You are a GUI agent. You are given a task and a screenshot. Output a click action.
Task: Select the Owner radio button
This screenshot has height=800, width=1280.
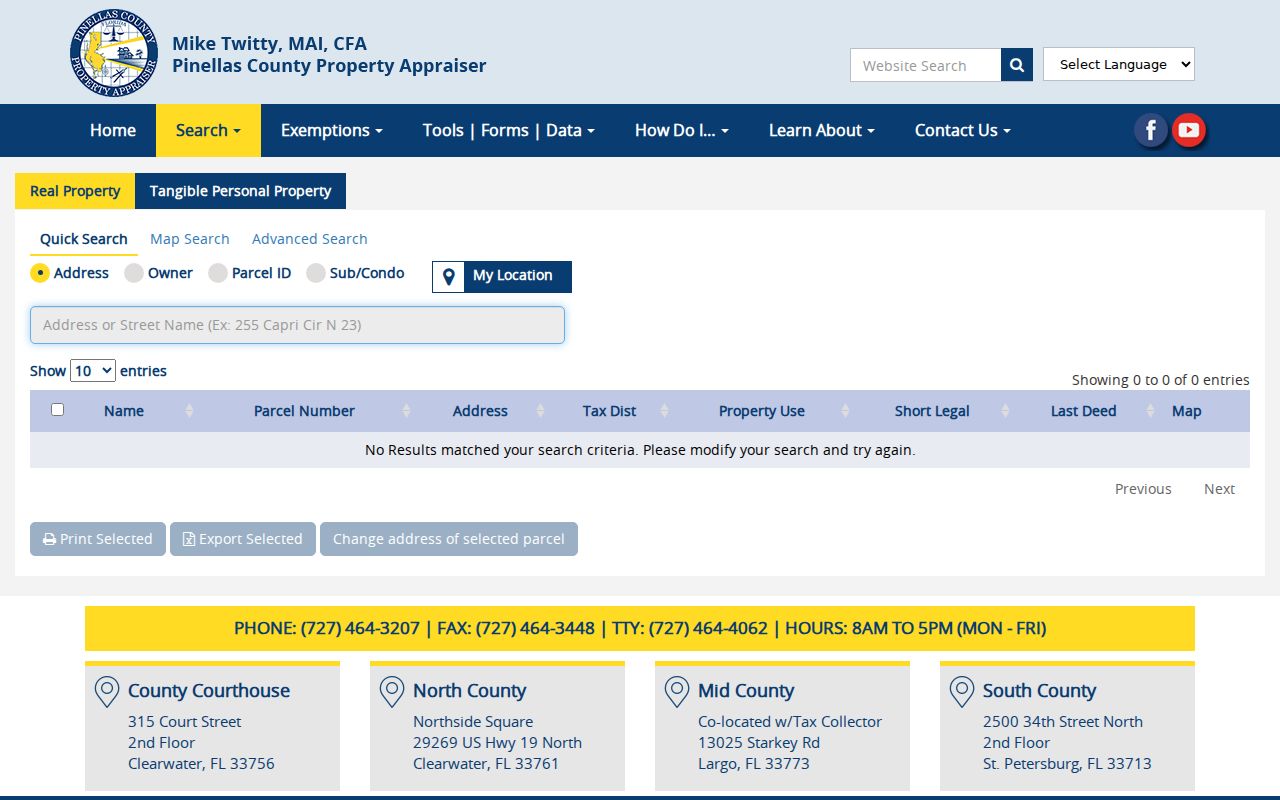(x=134, y=273)
